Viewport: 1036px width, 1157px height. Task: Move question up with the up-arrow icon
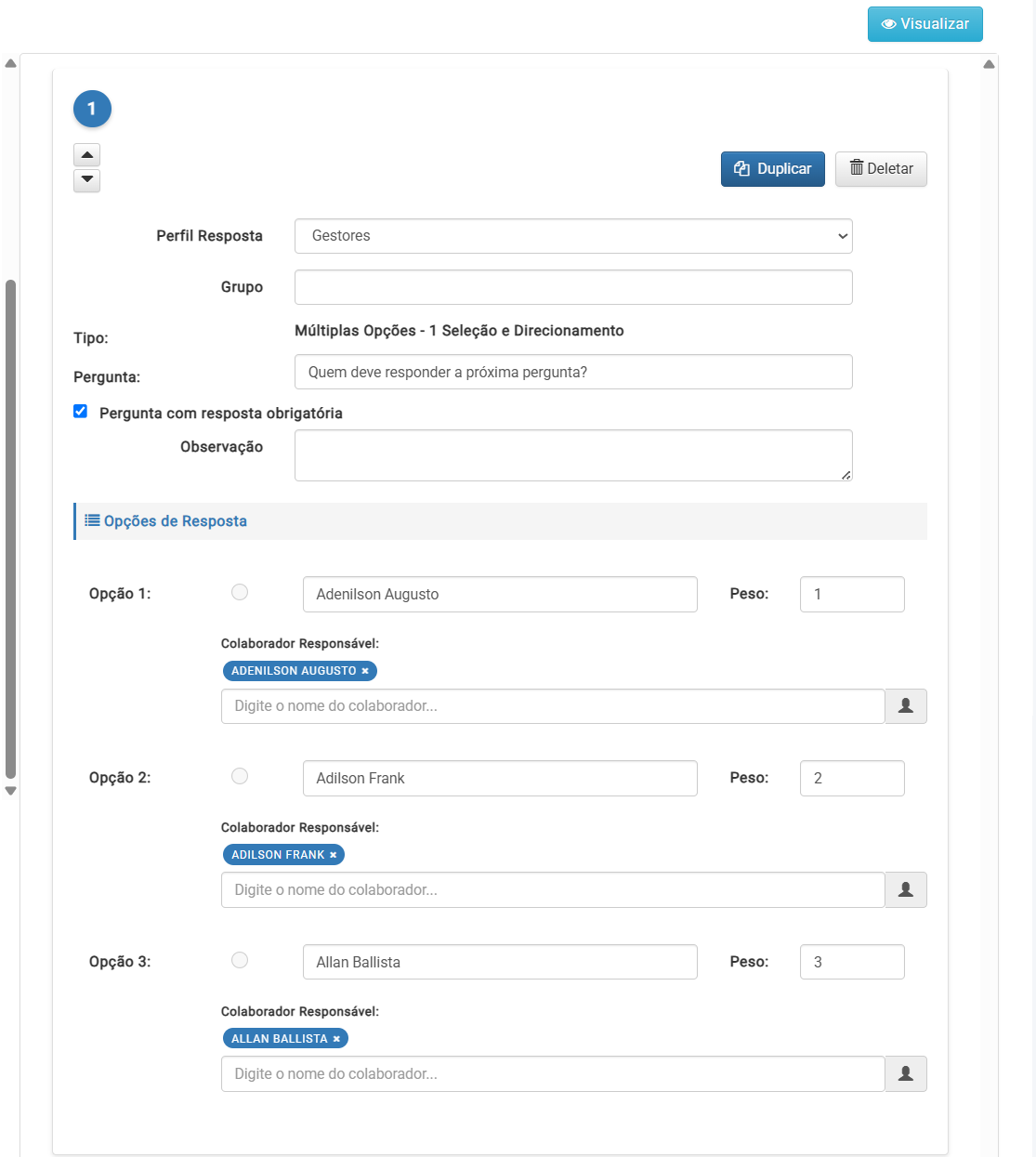pyautogui.click(x=86, y=154)
